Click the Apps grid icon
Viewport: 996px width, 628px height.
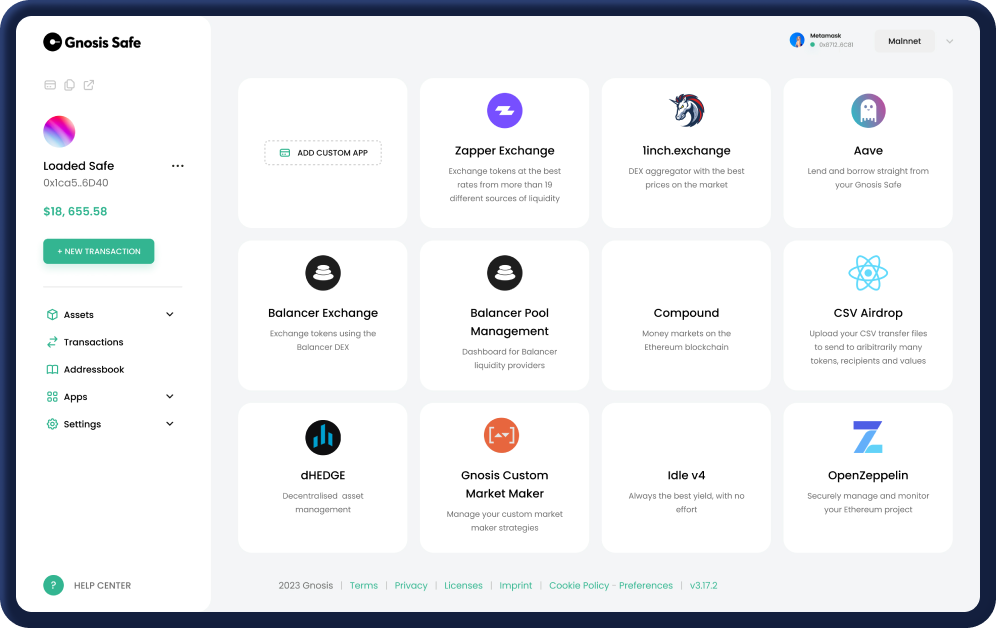52,397
